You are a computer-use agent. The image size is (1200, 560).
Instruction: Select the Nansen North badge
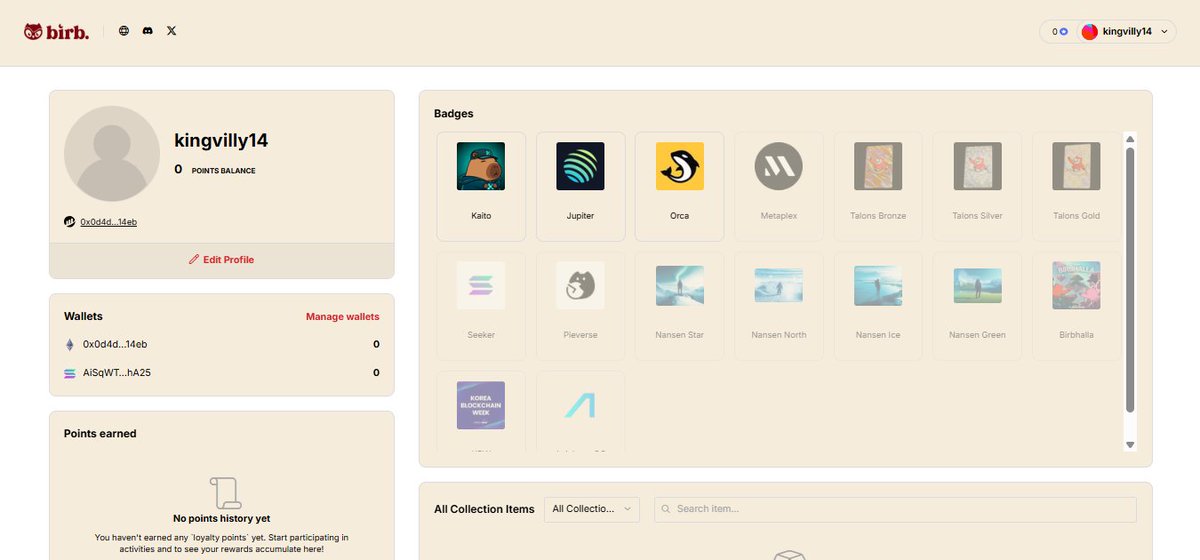pyautogui.click(x=779, y=306)
